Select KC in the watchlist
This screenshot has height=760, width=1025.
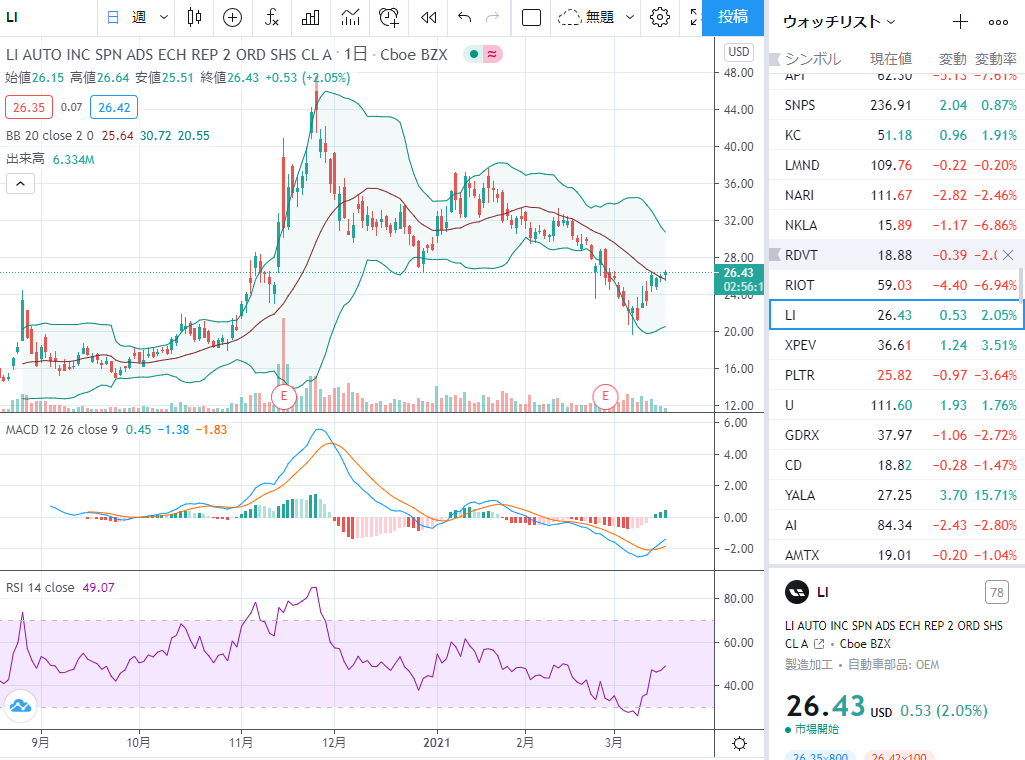click(x=894, y=135)
